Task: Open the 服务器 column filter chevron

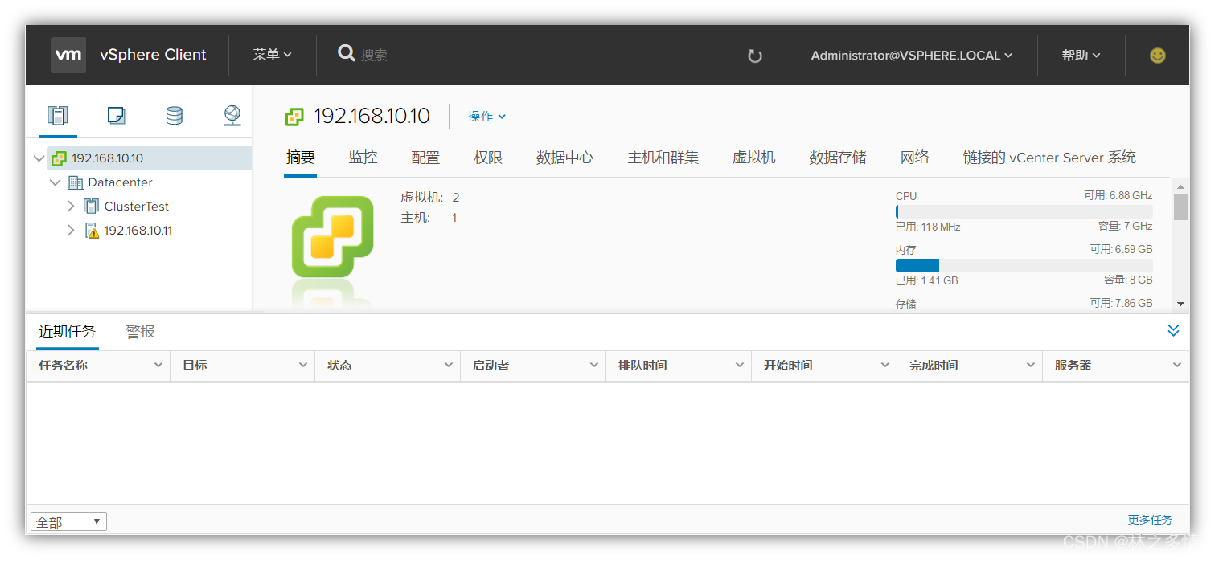Action: (x=1177, y=365)
